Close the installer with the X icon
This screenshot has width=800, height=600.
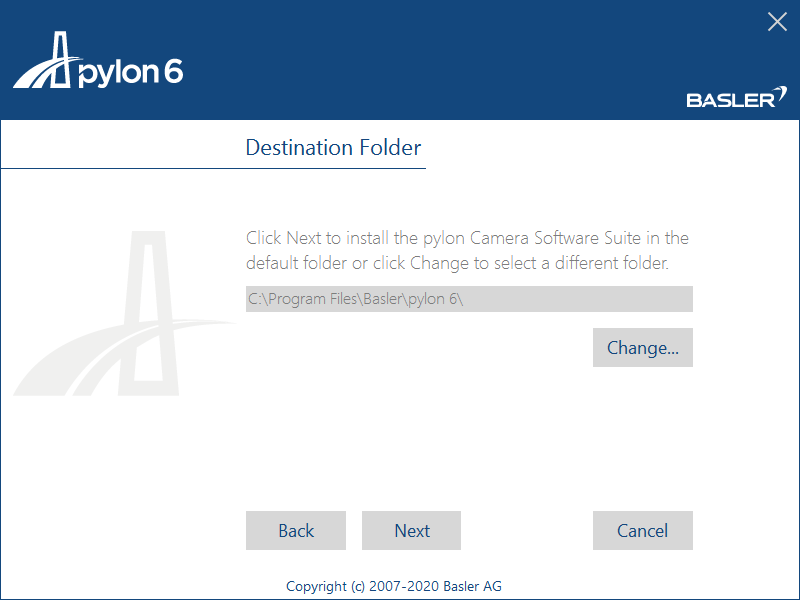[x=777, y=22]
